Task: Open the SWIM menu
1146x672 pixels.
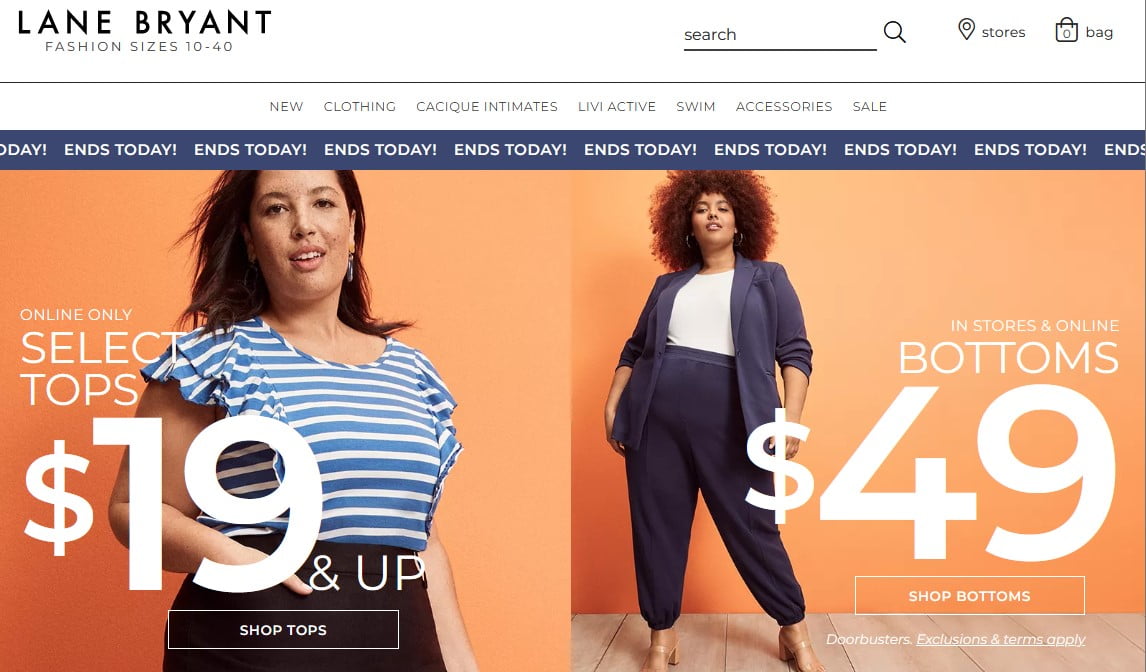Action: pyautogui.click(x=696, y=107)
